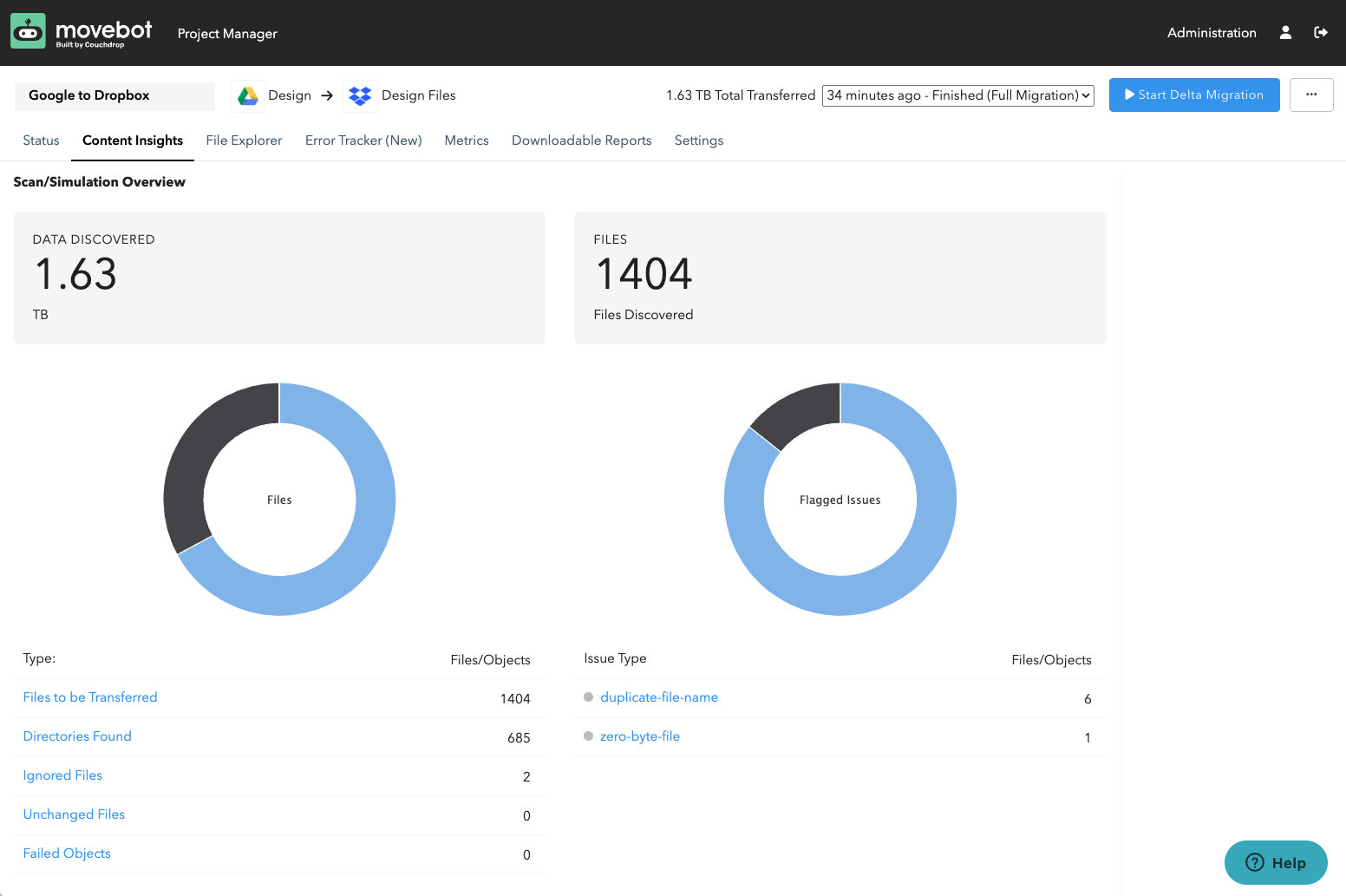Click the sign-out icon

pos(1321,32)
